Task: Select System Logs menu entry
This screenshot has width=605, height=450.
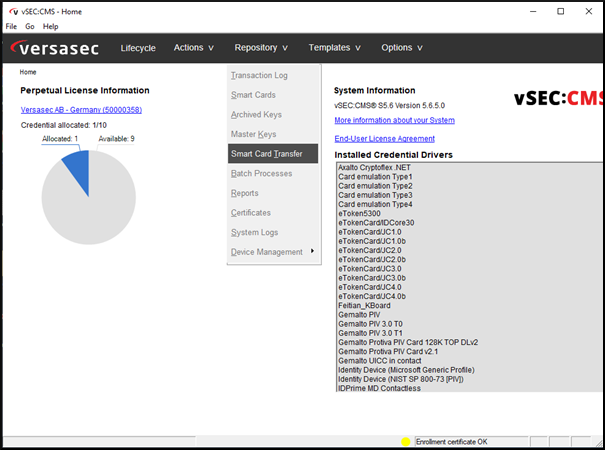Action: tap(273, 232)
